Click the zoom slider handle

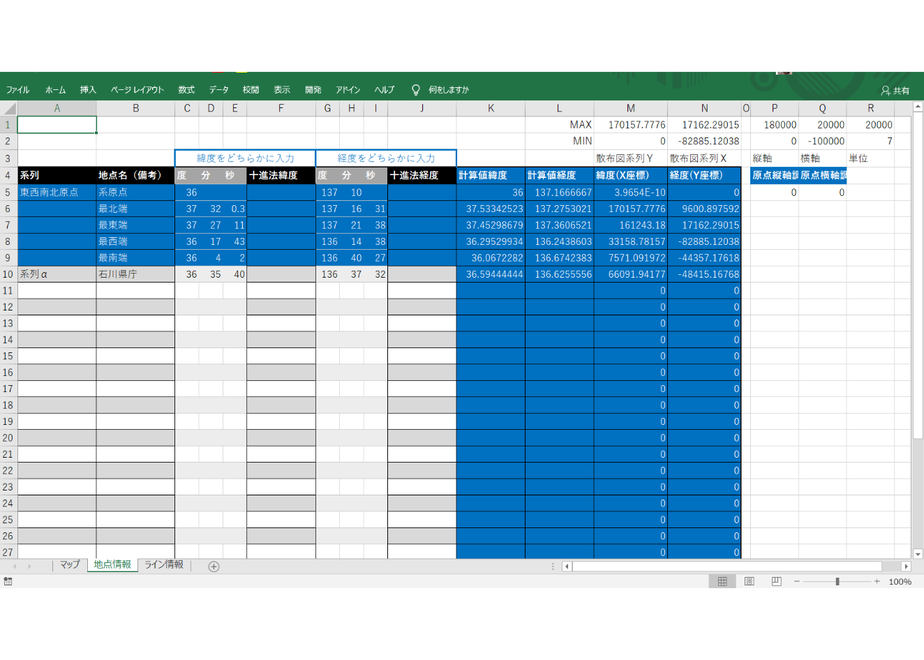[837, 582]
